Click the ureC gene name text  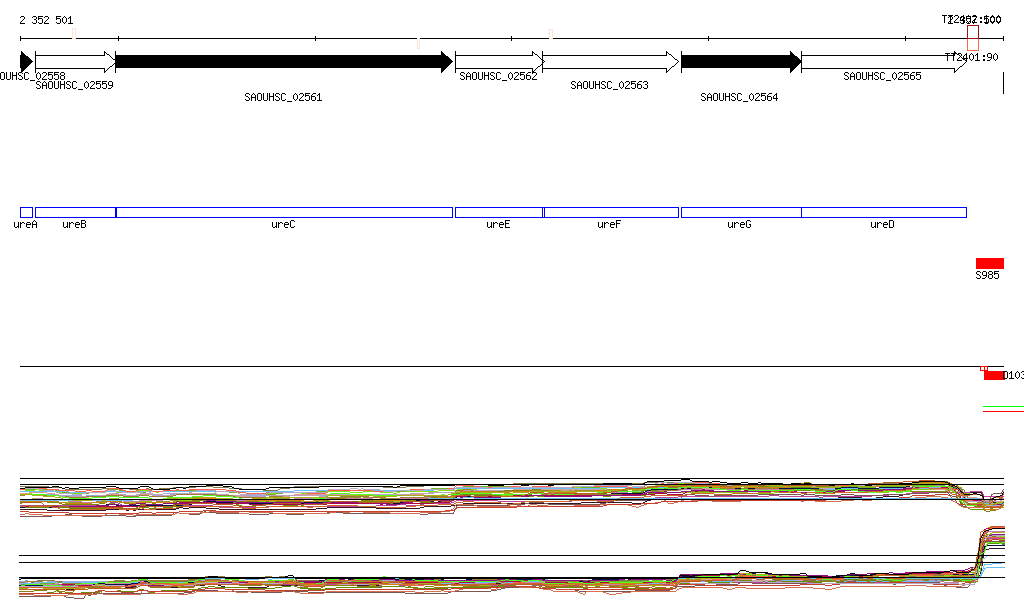(x=283, y=225)
